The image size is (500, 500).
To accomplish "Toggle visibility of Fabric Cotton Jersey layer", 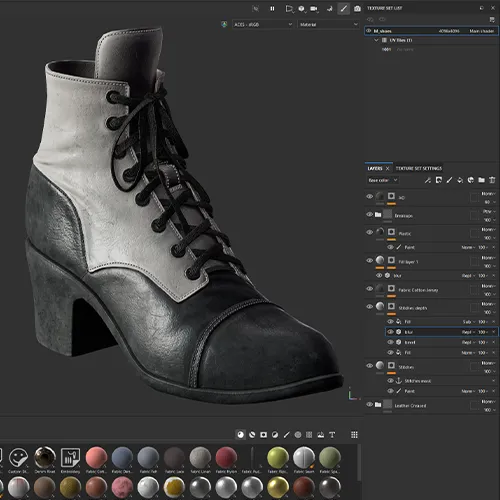I will (x=369, y=289).
